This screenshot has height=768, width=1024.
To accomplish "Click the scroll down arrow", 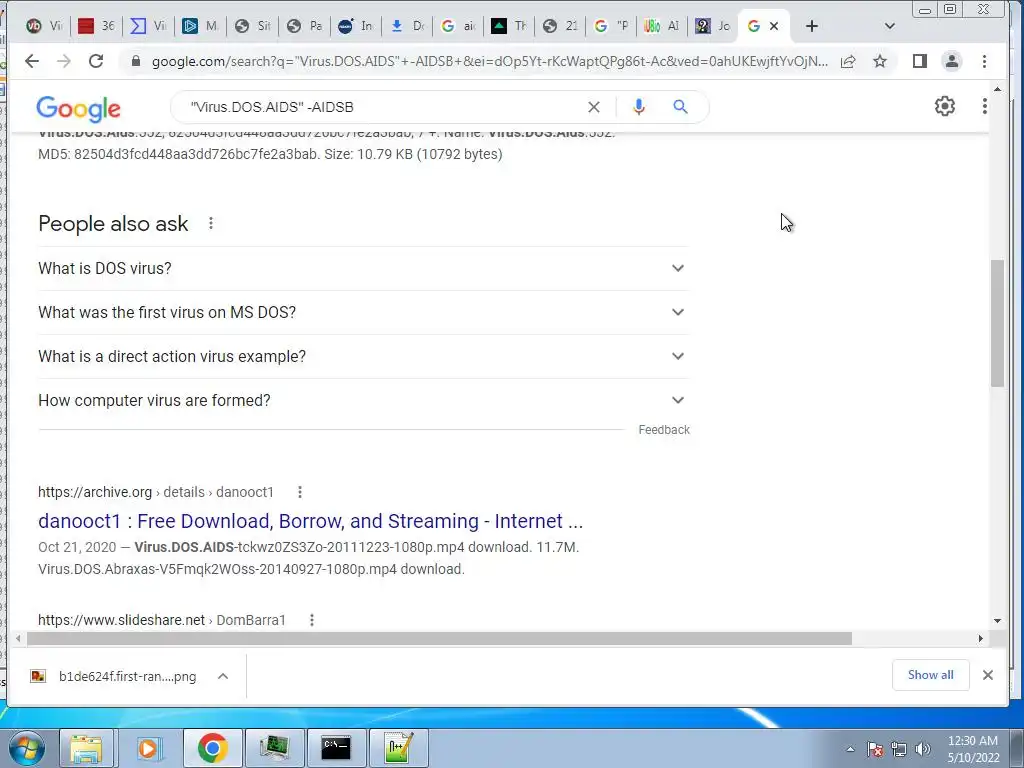I will click(x=997, y=621).
